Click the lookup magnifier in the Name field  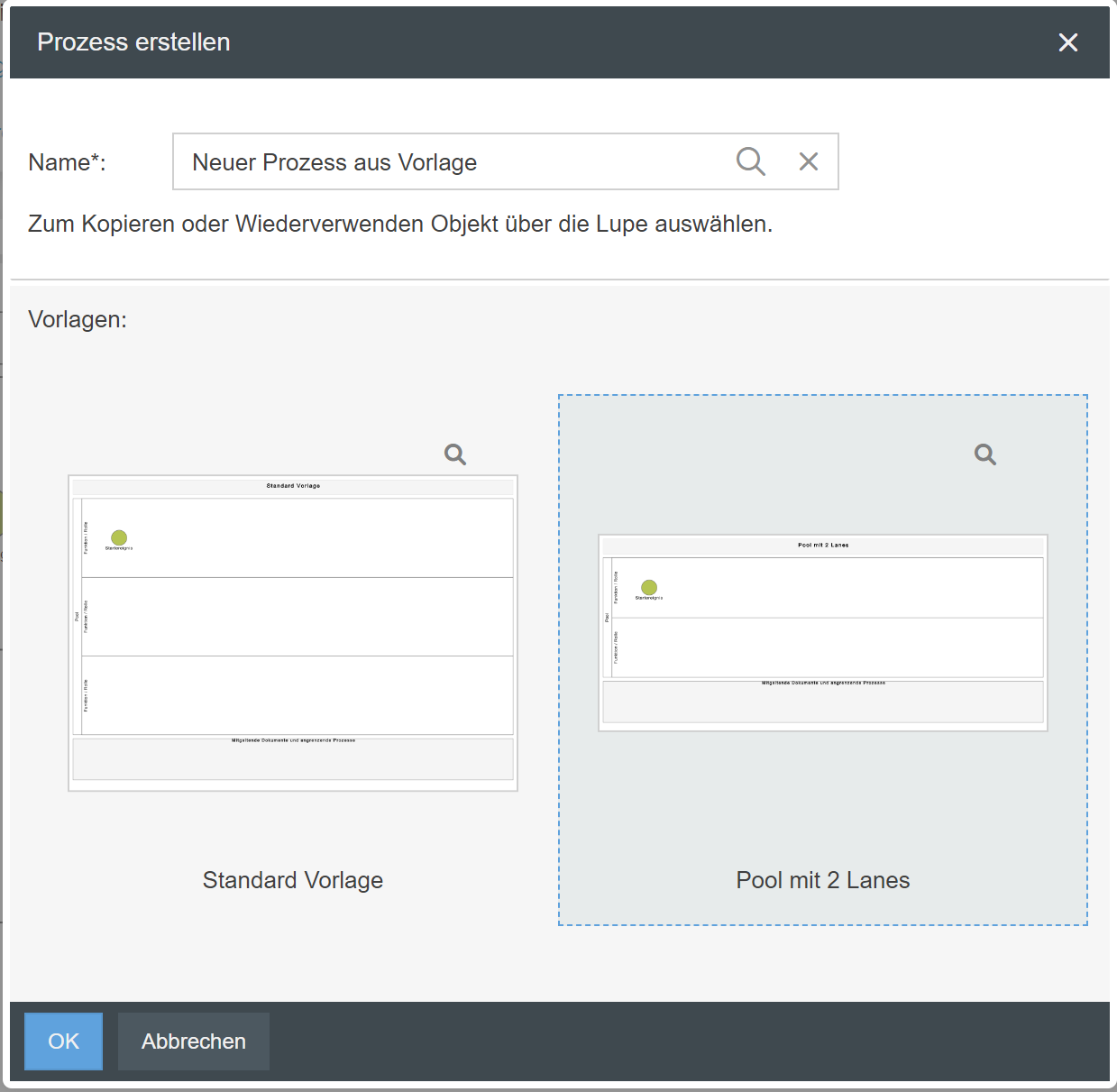pos(750,161)
